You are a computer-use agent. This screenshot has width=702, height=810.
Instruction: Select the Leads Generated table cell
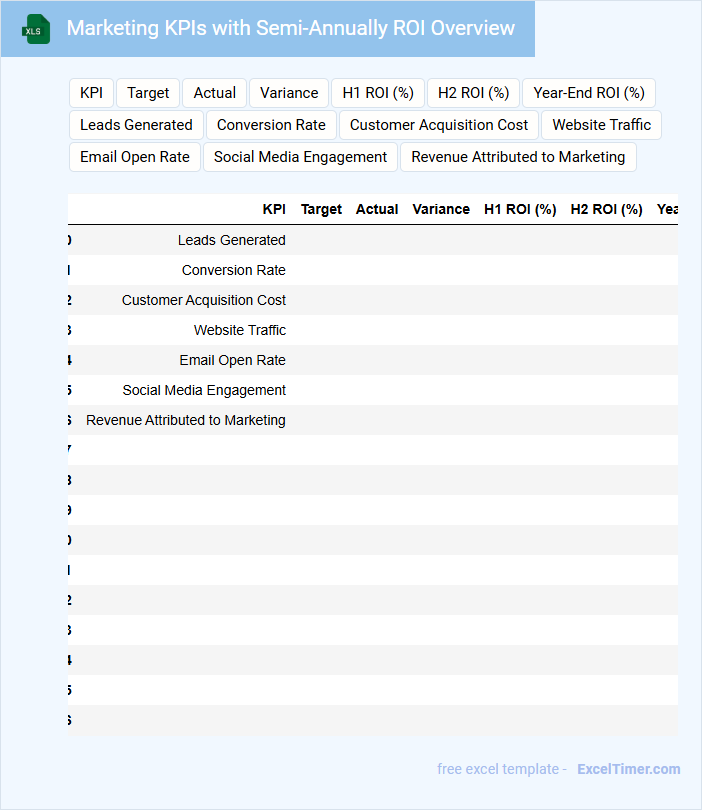231,240
